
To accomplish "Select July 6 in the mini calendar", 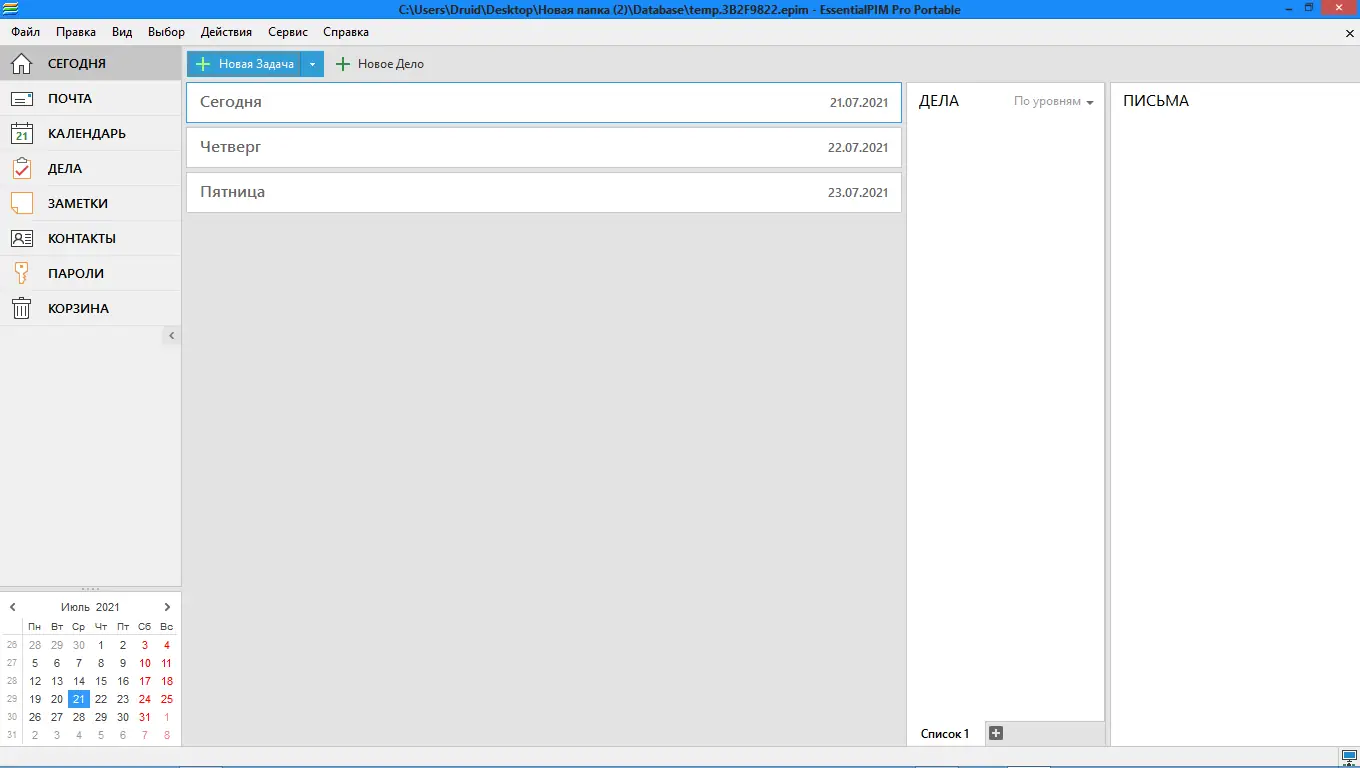I will [x=57, y=663].
